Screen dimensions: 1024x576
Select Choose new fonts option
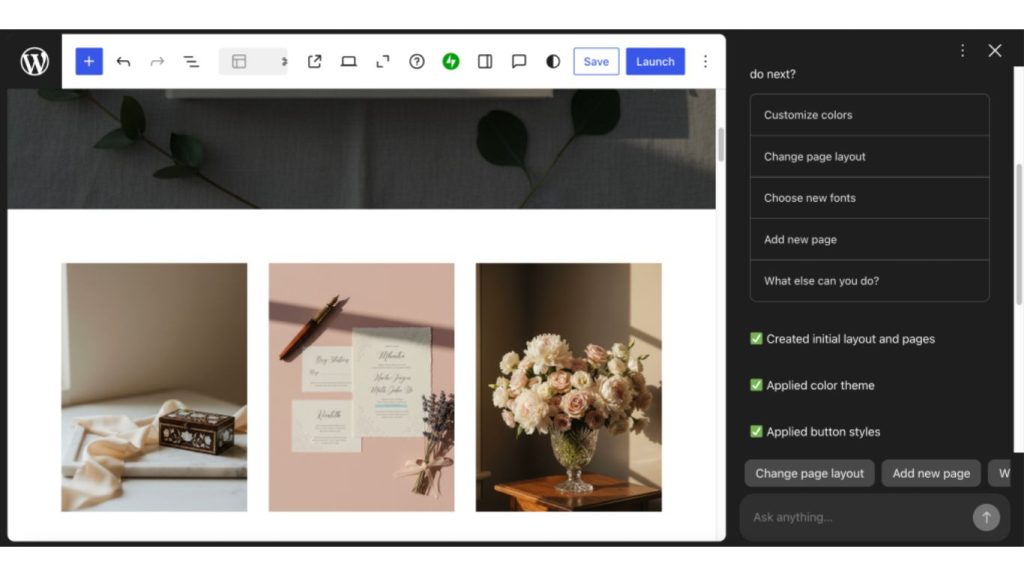[869, 197]
